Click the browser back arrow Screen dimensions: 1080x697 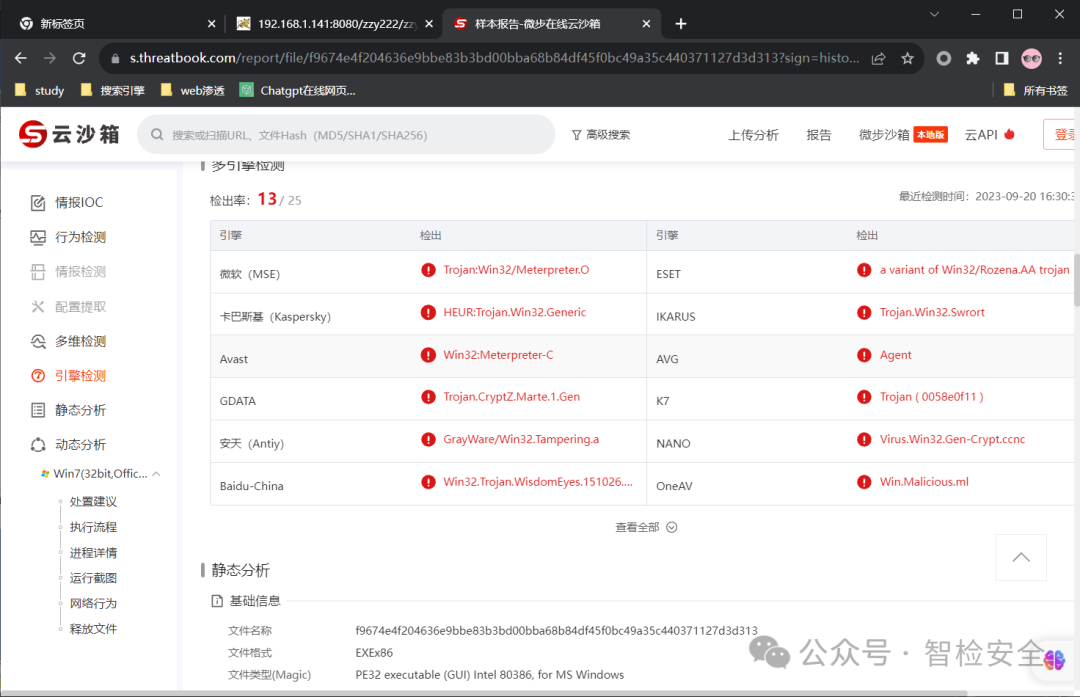click(21, 59)
